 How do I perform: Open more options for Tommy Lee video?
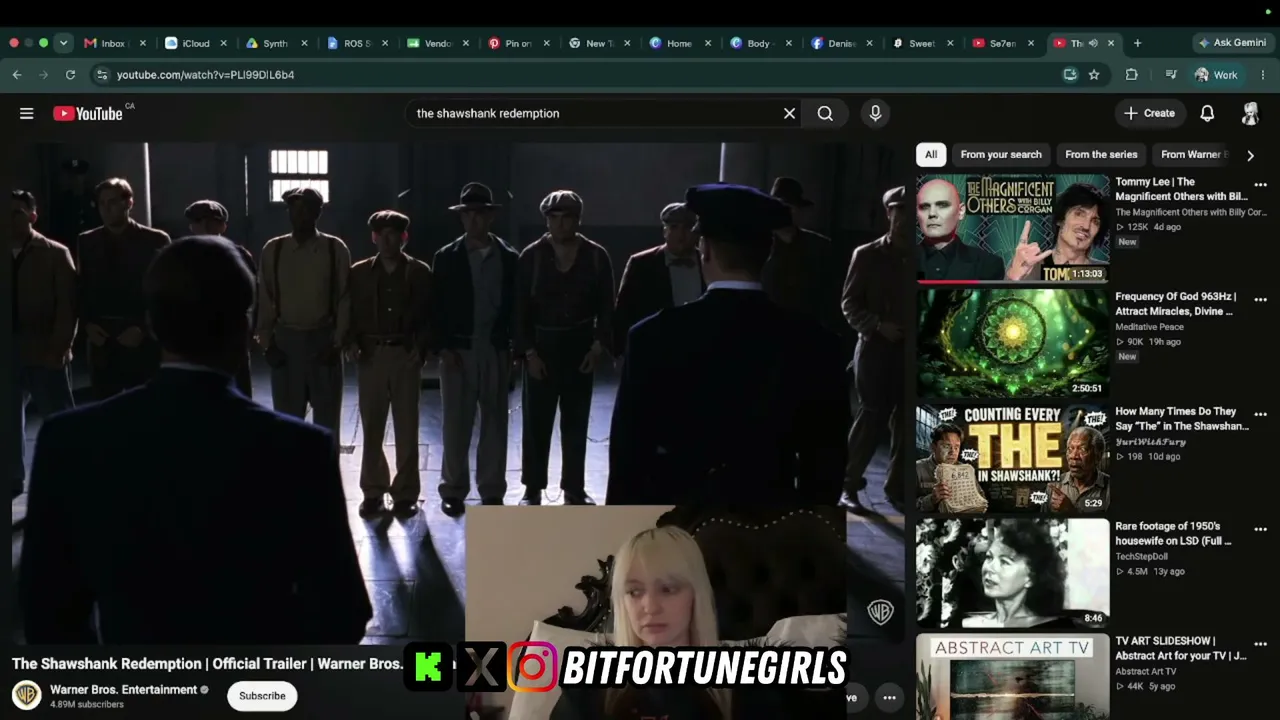point(1260,185)
